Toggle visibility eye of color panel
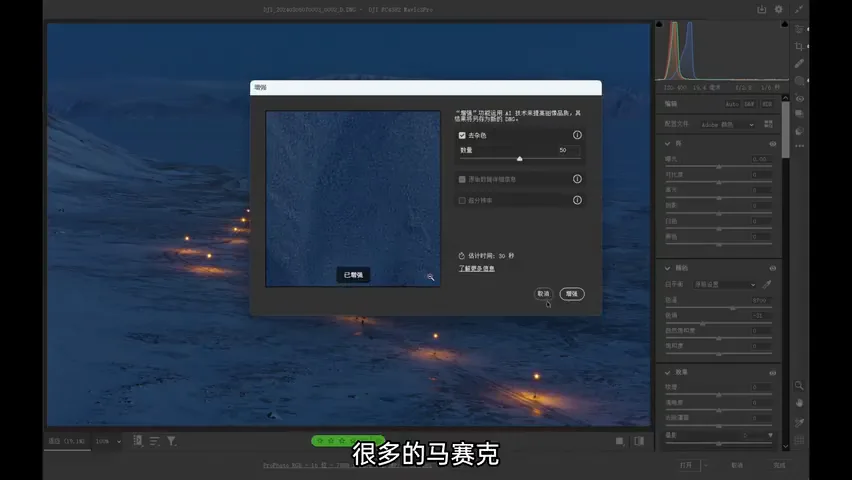This screenshot has height=480, width=852. [773, 269]
